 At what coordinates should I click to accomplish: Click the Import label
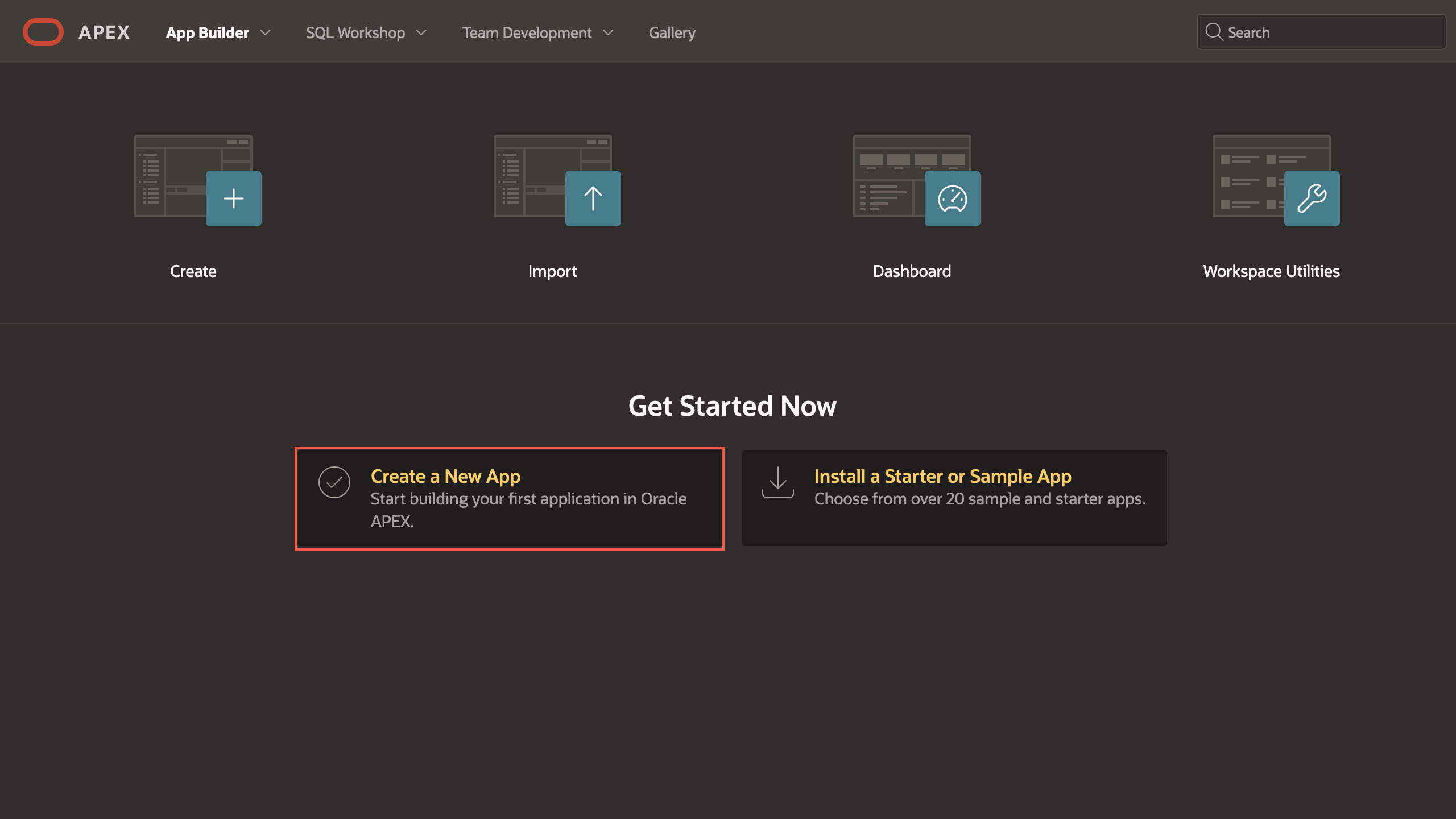[552, 271]
